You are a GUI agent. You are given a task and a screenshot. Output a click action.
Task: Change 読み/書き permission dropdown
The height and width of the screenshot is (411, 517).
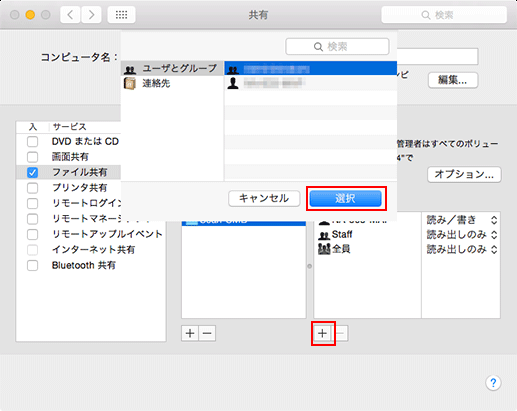[x=462, y=220]
